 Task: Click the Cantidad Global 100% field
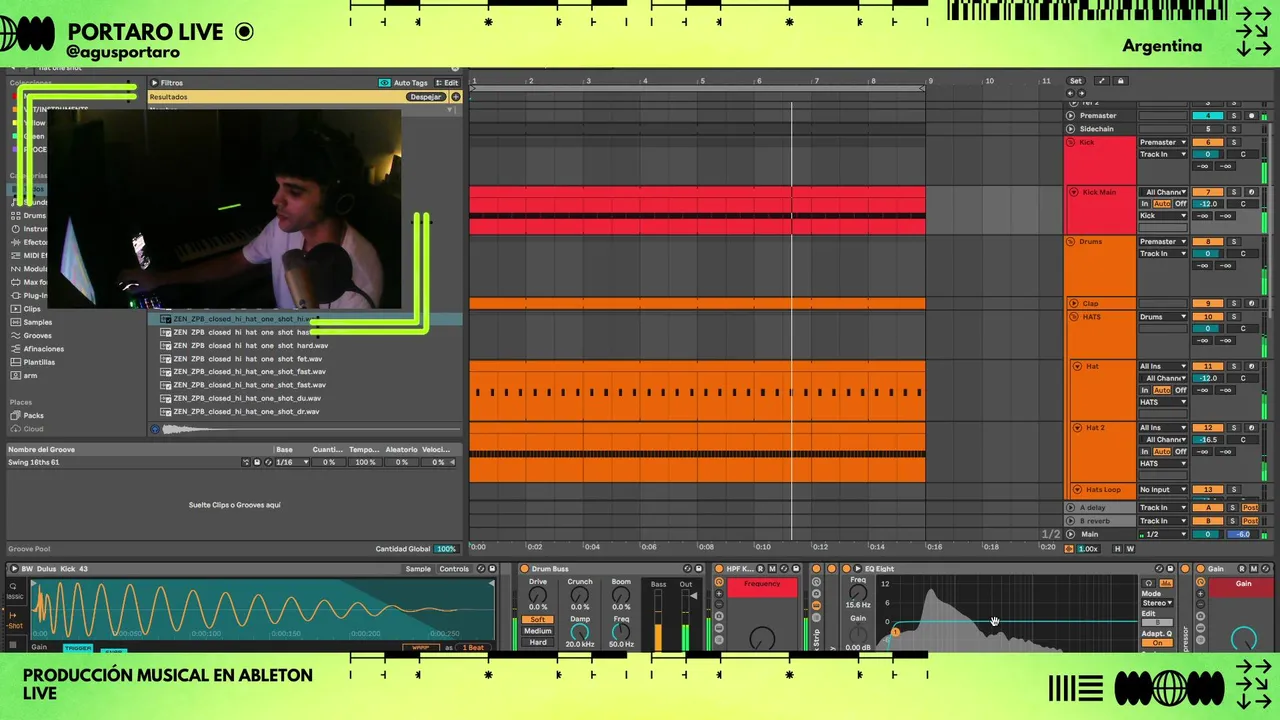click(x=446, y=549)
